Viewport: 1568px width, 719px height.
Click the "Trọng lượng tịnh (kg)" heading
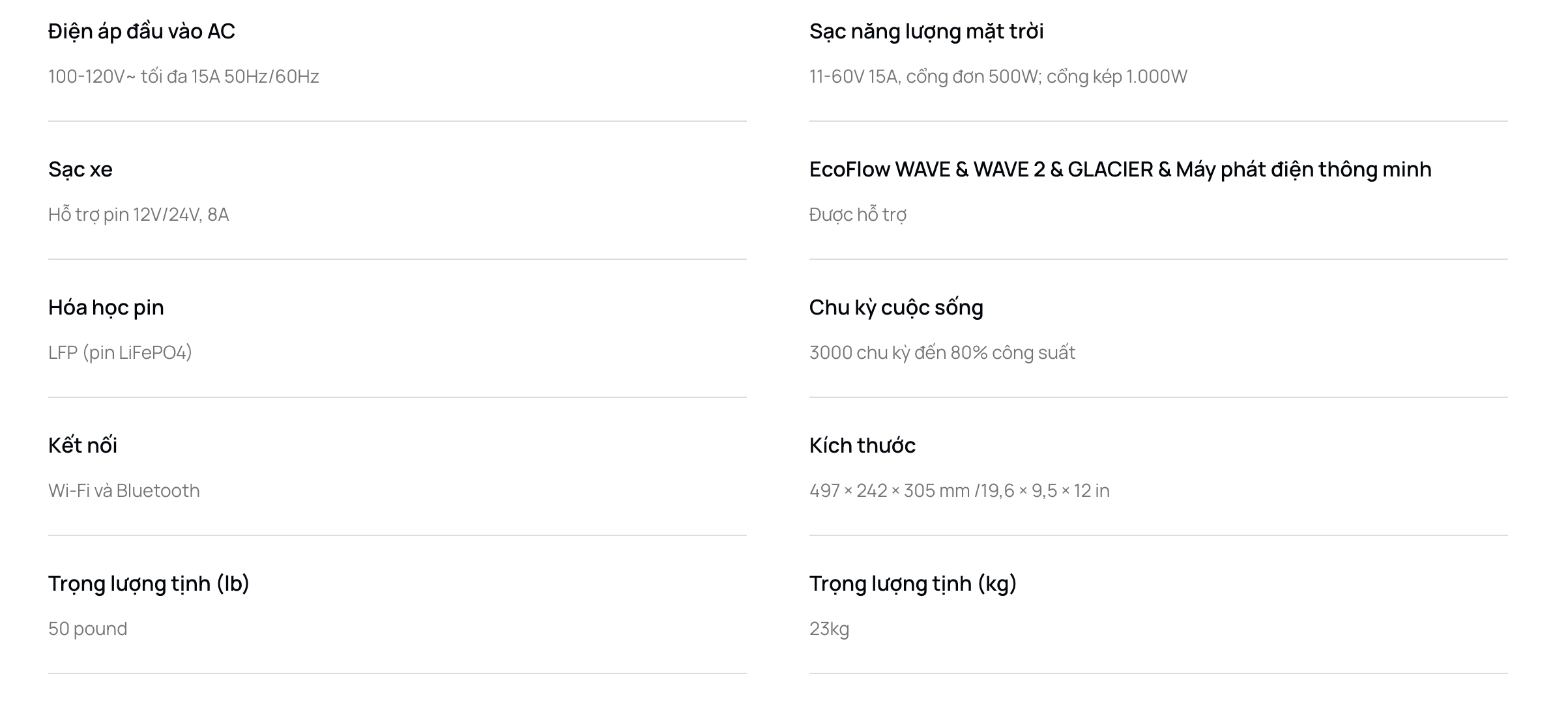tap(912, 584)
